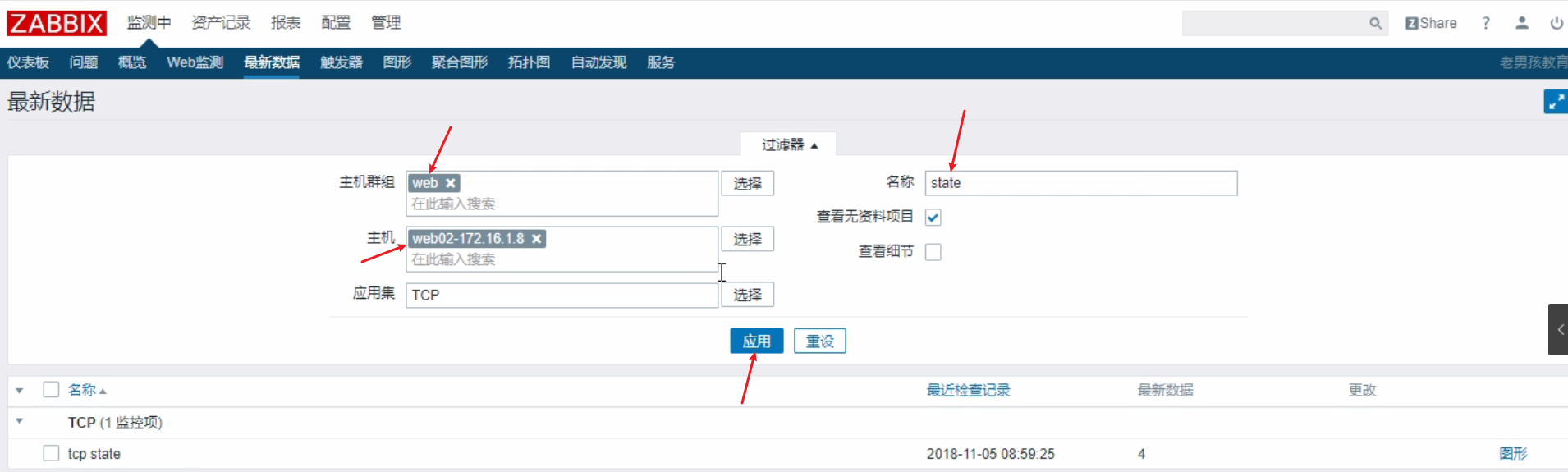
Task: Click the tcp state item name
Action: pyautogui.click(x=94, y=454)
